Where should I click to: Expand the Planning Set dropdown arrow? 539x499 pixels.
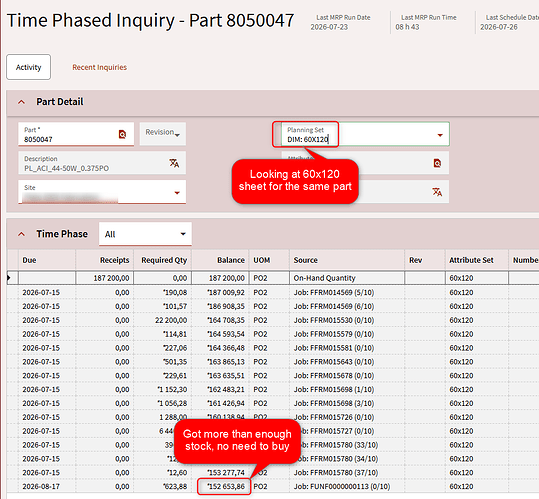click(x=440, y=135)
